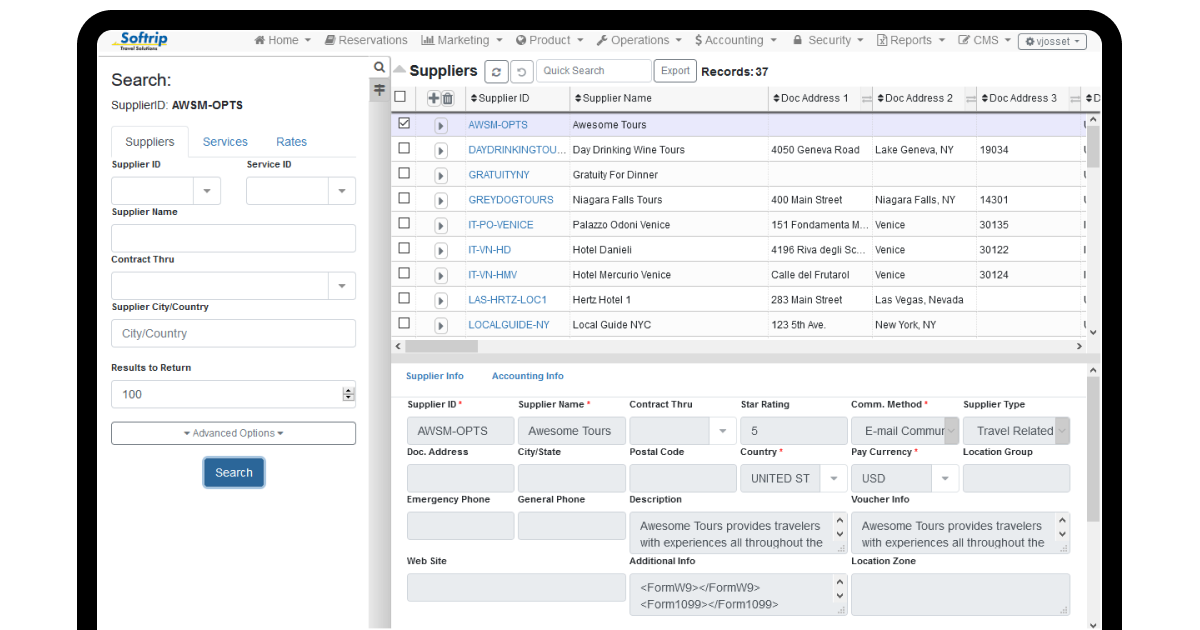The image size is (1200, 630).
Task: Click column handle after Doc Address 3
Action: (x=1074, y=98)
